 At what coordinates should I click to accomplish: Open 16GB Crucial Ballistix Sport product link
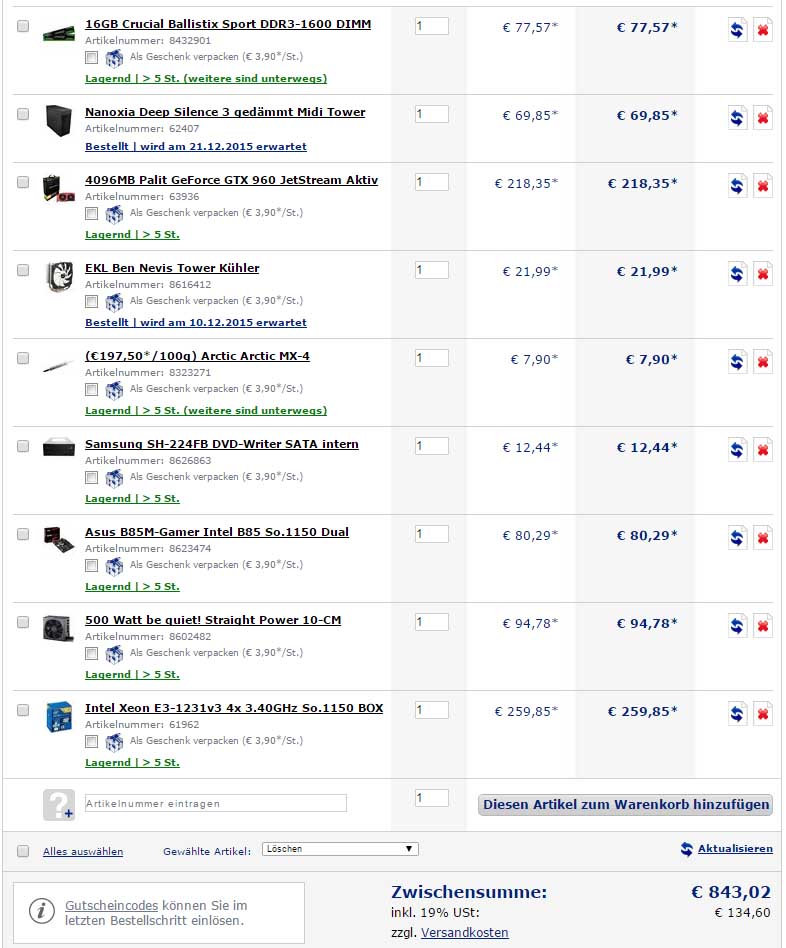228,24
